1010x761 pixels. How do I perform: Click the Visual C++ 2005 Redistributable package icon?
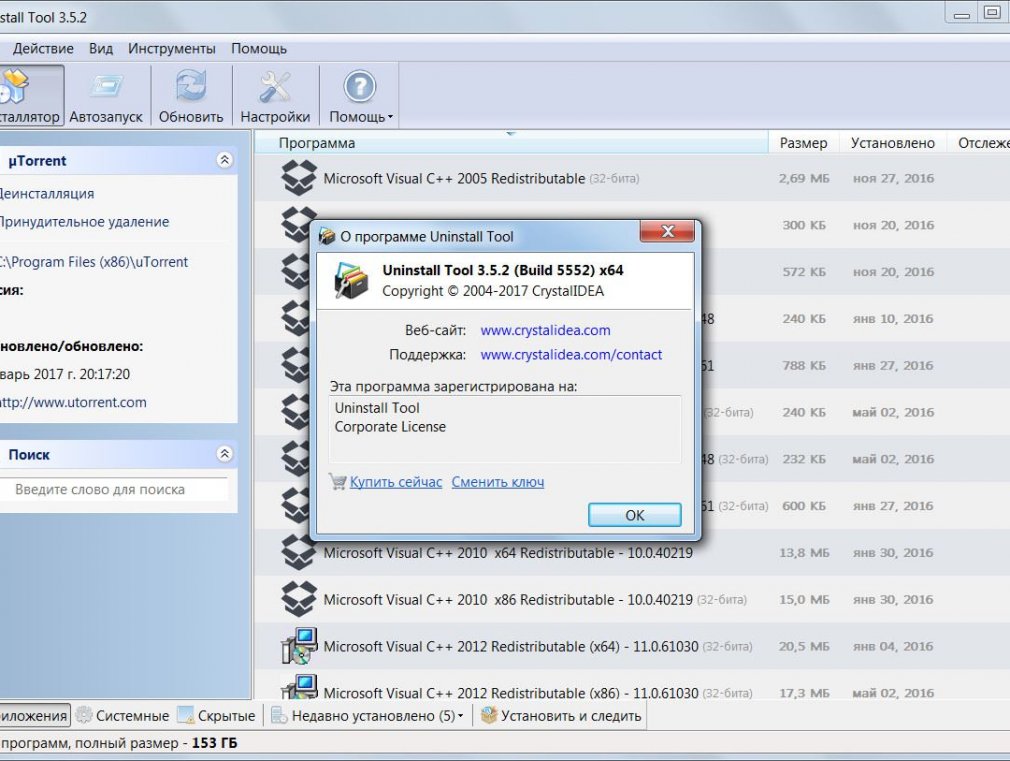[x=299, y=177]
